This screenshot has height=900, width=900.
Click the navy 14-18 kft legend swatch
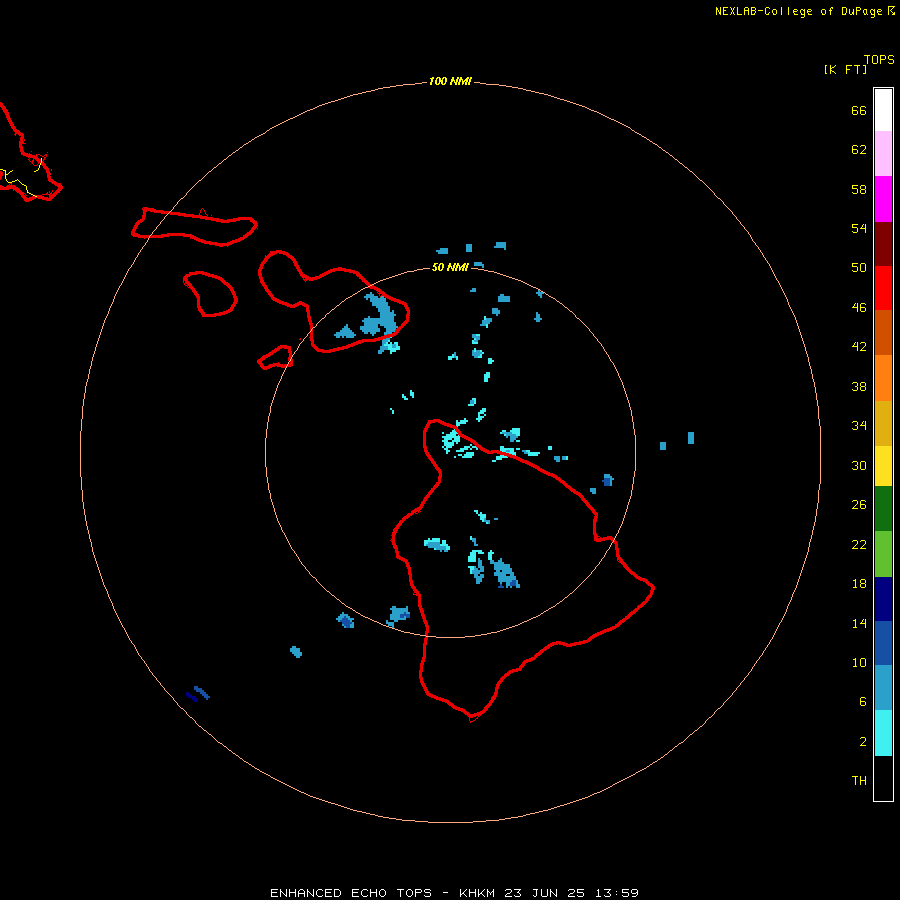[x=883, y=599]
